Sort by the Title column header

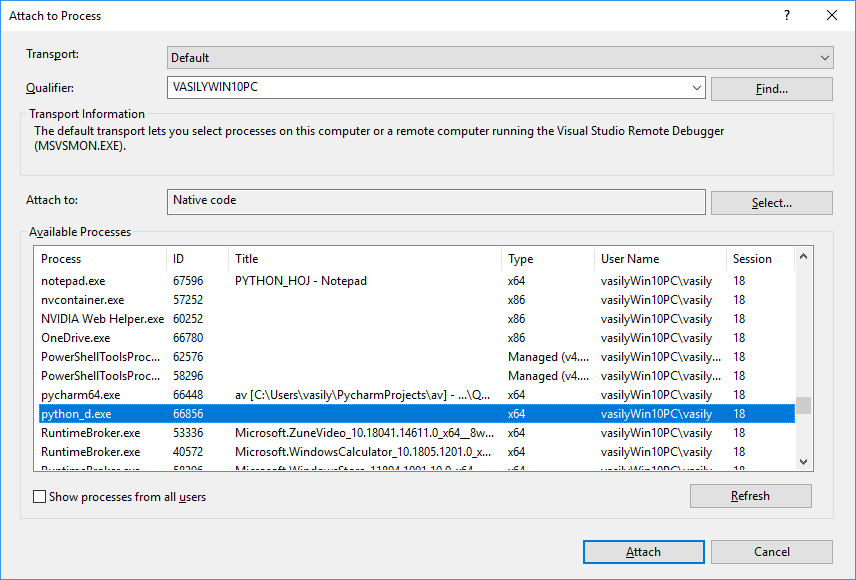(365, 259)
